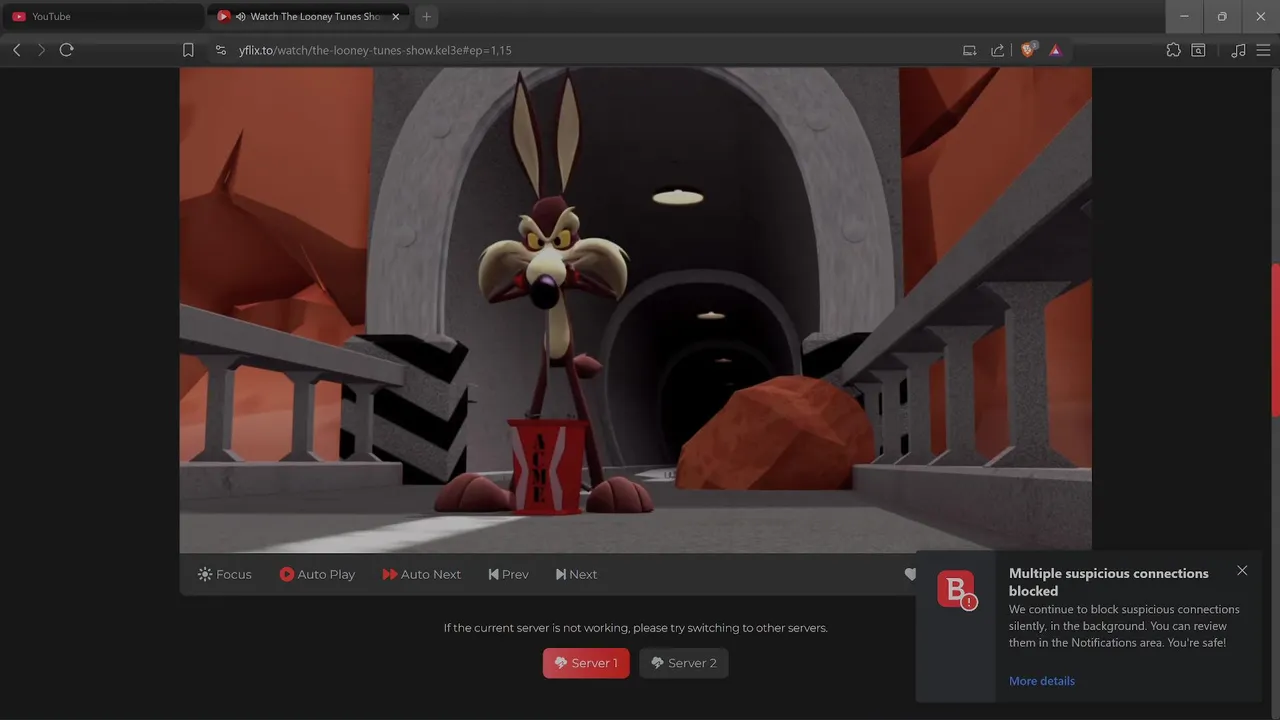This screenshot has height=720, width=1280.
Task: Reload the yflix page
Action: coord(67,50)
